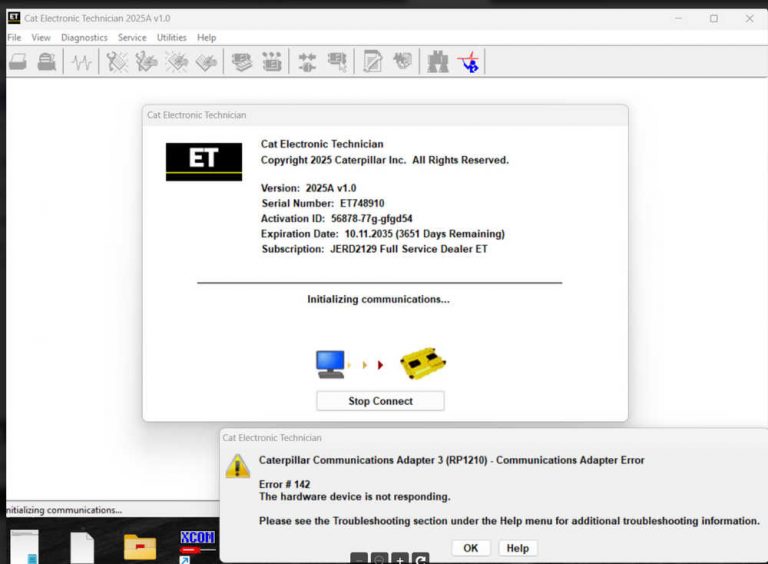Open the Configuration tool toolbar icon
This screenshot has height=564, width=768.
[x=272, y=62]
